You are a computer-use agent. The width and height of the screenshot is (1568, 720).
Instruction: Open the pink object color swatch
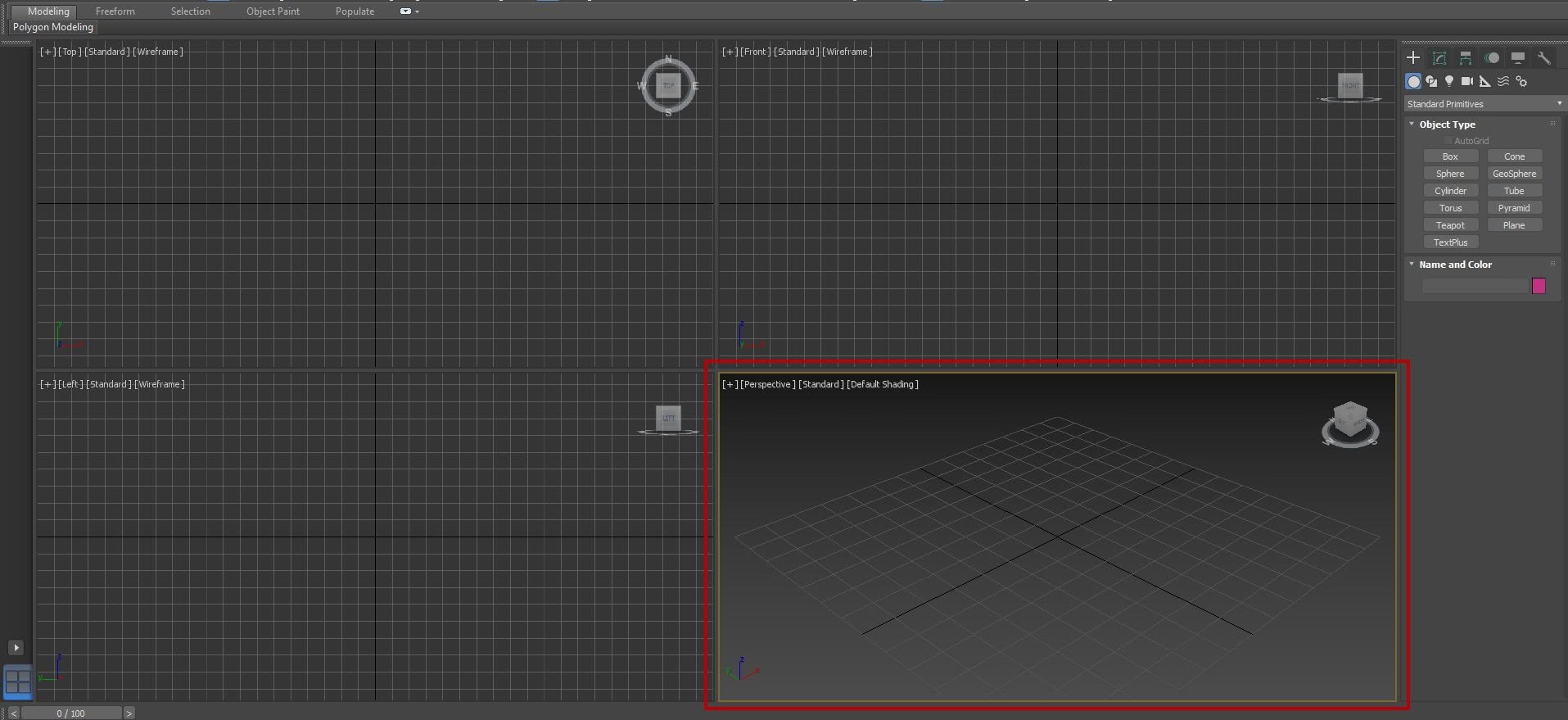[1539, 286]
